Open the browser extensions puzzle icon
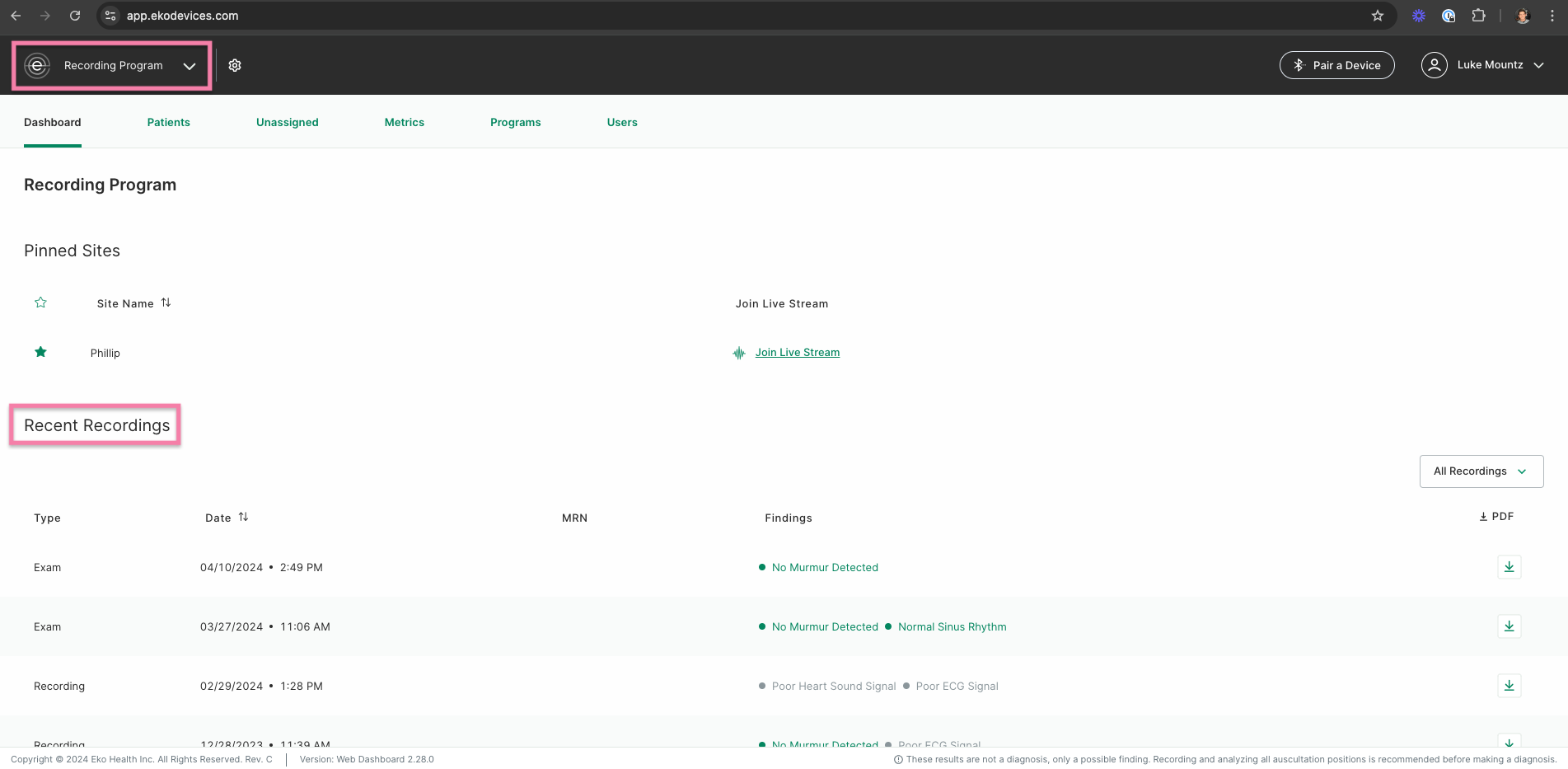 pos(1479,16)
